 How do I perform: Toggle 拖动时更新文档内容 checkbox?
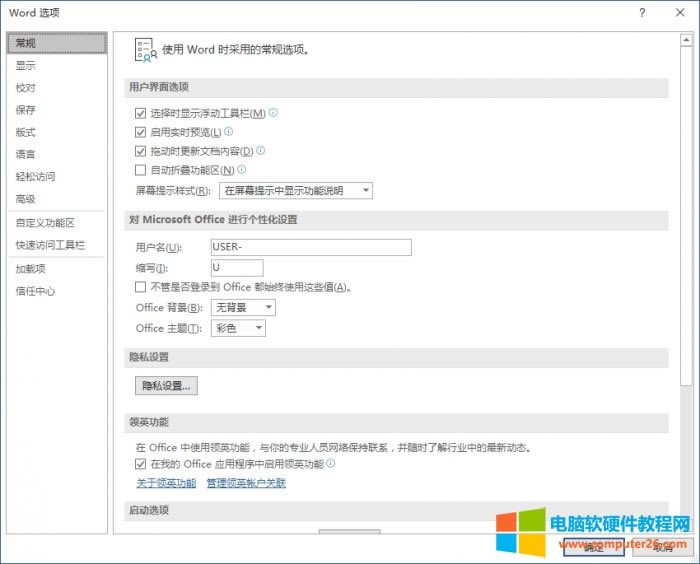(x=140, y=151)
